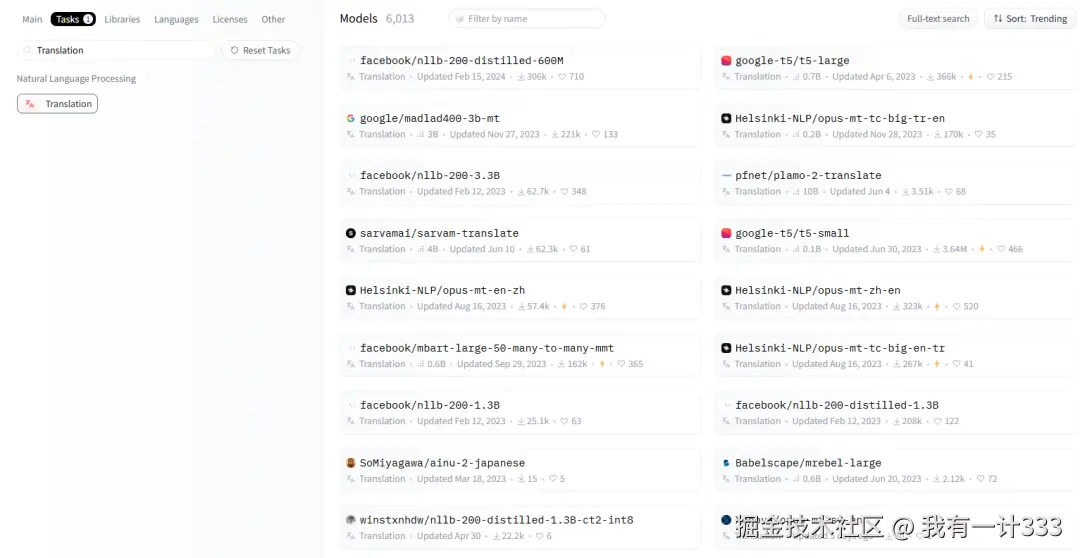Click the Natural Language Processing heading
The width and height of the screenshot is (1080, 558).
76,79
